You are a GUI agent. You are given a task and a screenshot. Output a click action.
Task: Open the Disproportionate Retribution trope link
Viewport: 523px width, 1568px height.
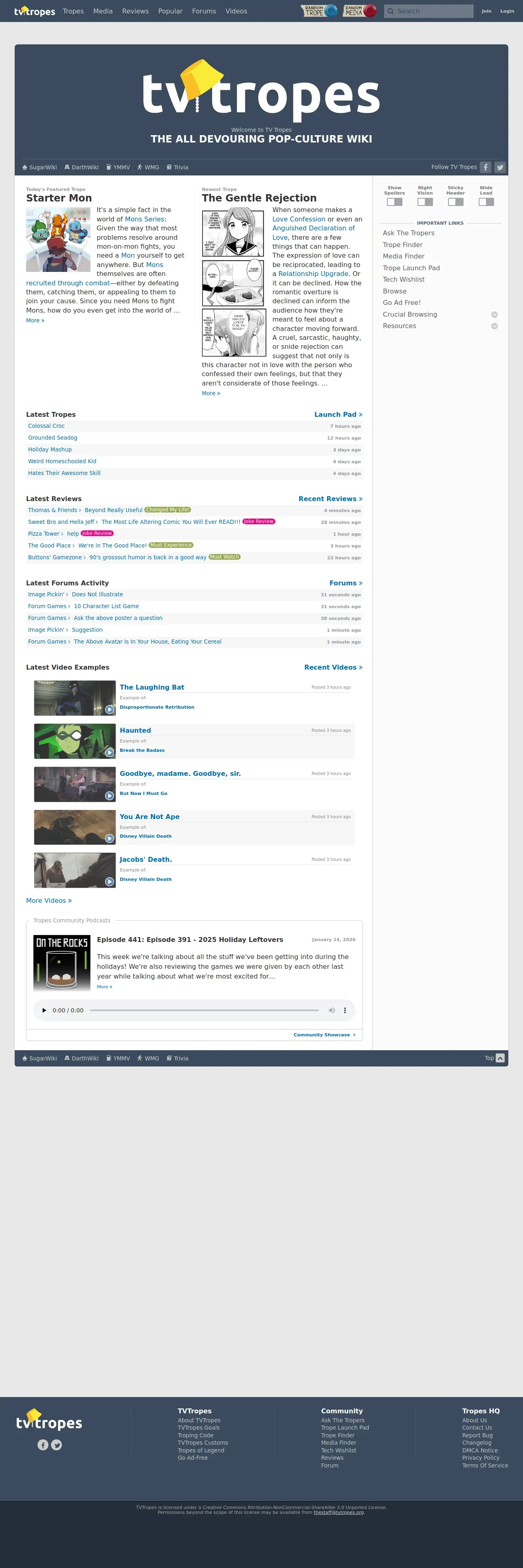(157, 707)
